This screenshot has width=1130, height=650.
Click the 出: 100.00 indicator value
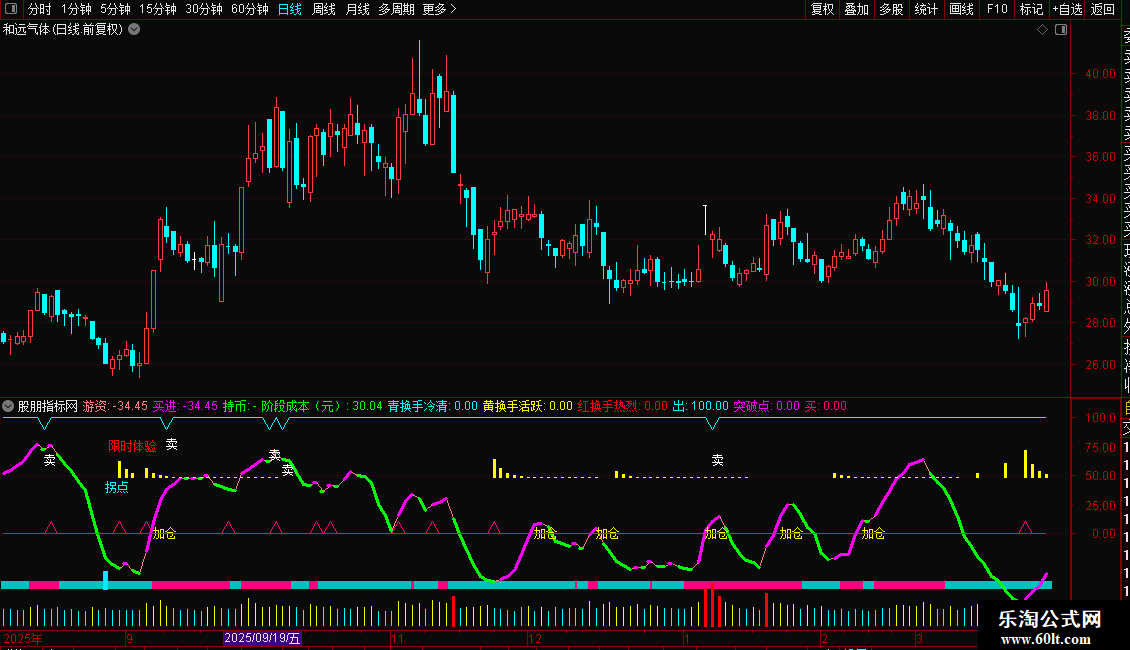click(x=700, y=406)
